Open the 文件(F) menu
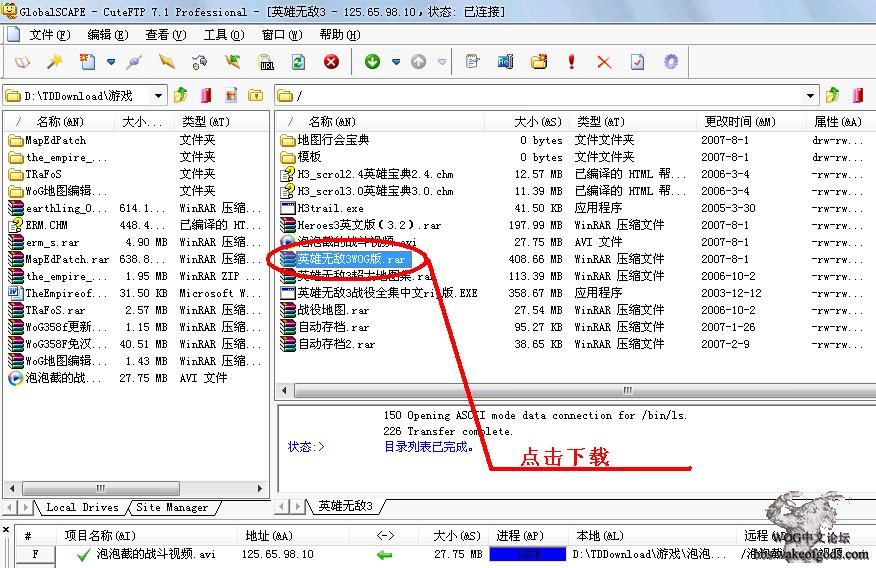 (x=50, y=35)
